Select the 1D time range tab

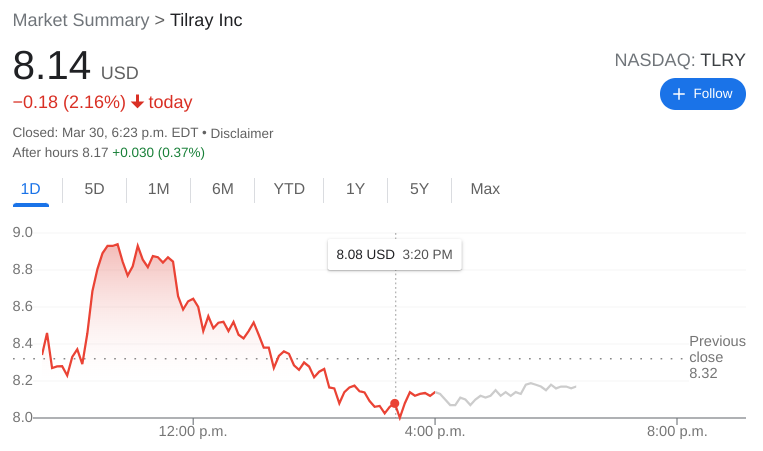31,189
